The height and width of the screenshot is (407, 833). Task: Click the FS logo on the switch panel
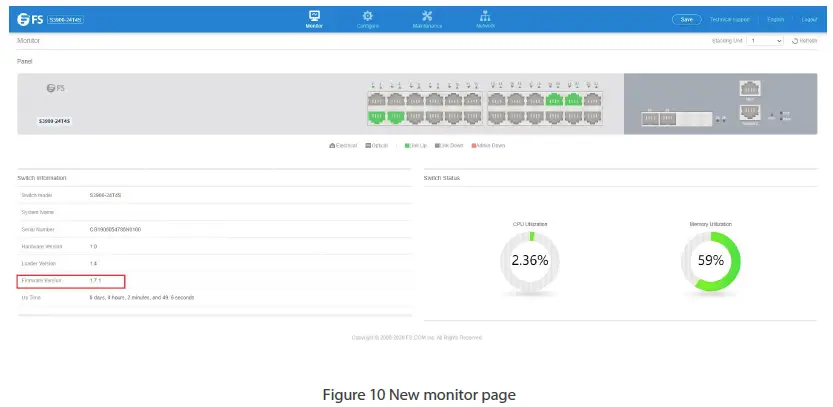tap(55, 88)
